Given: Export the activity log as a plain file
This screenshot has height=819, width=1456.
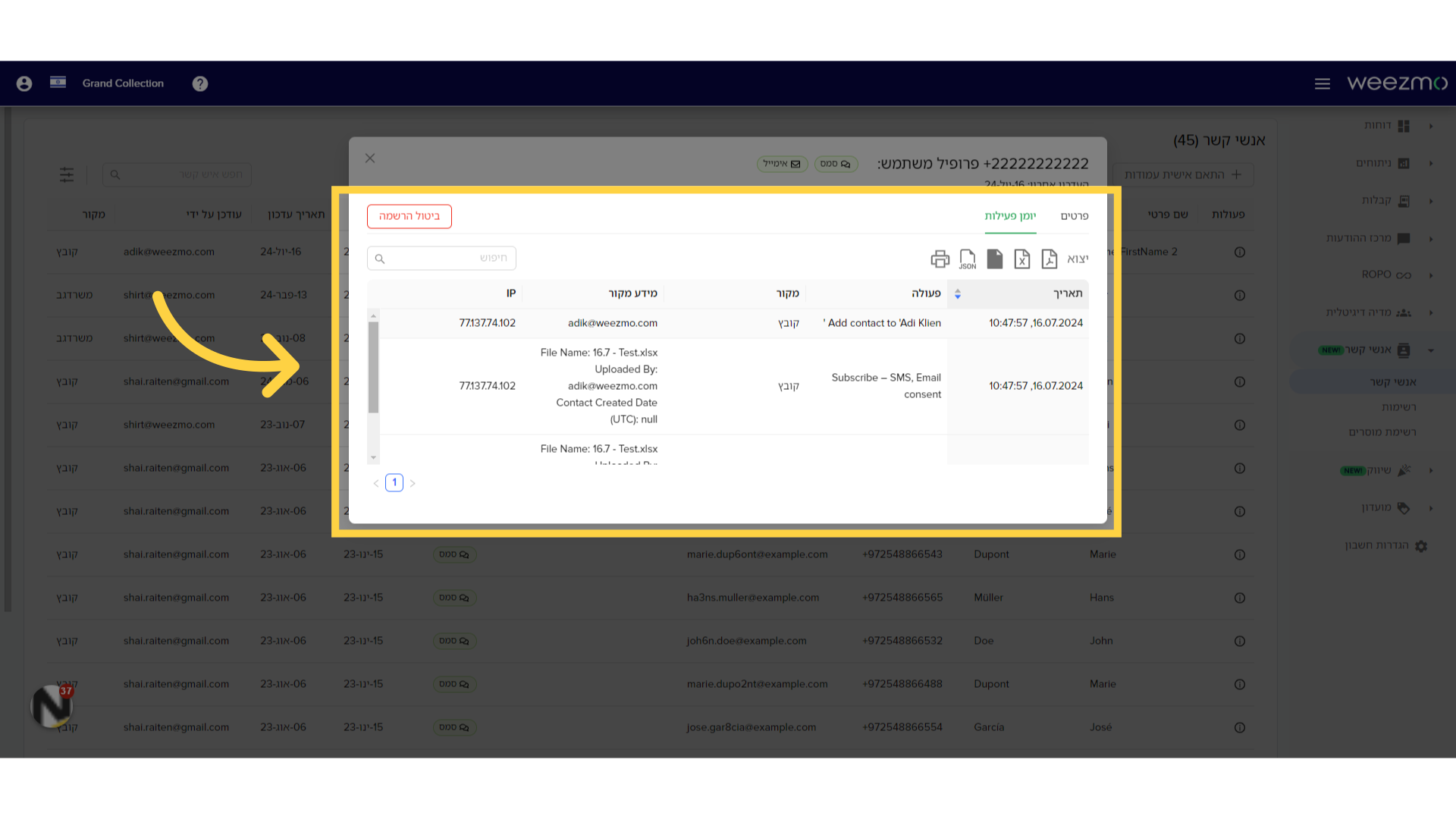Looking at the screenshot, I should click(995, 259).
